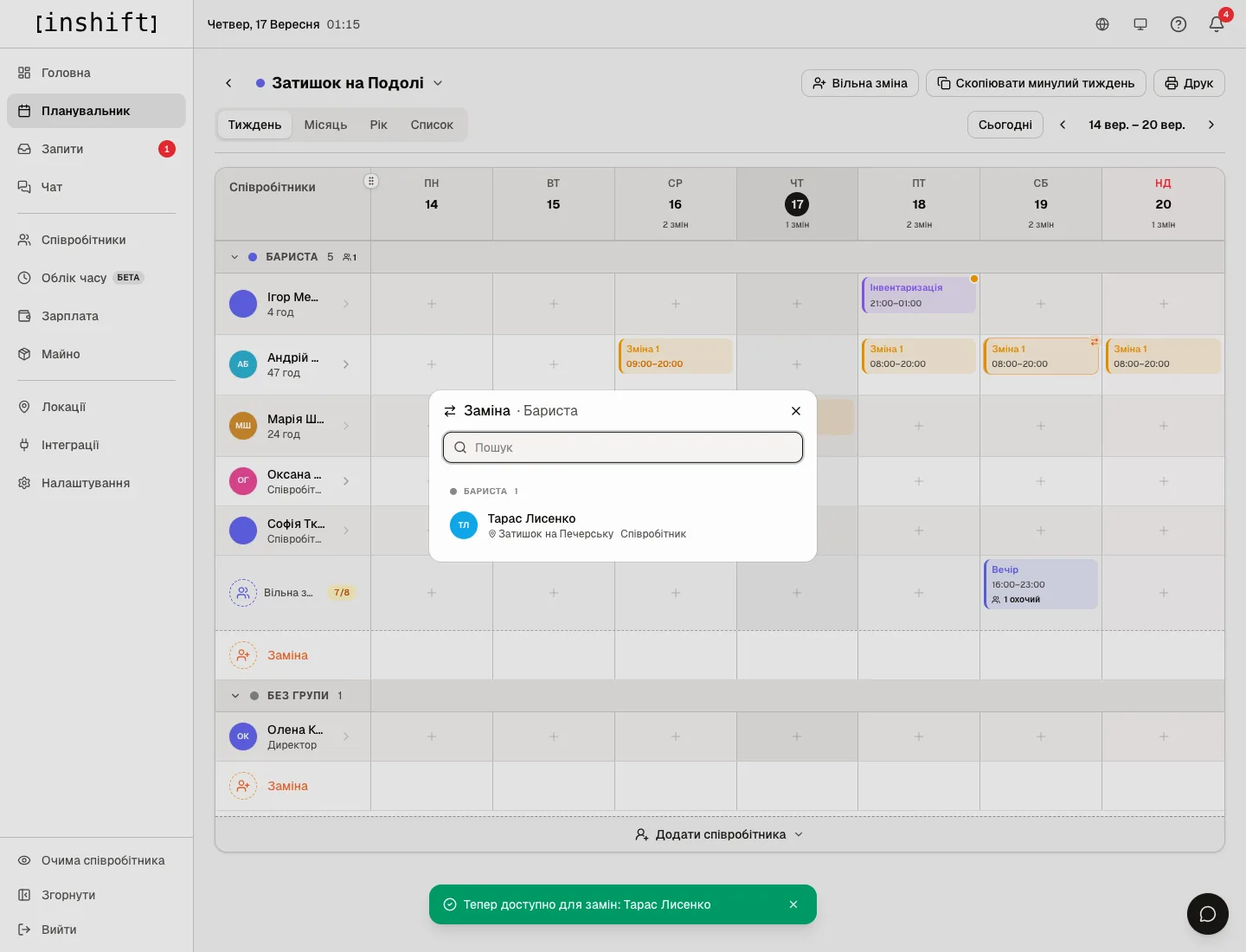Go back with the arrow left of Затишок на Подолі
The width and height of the screenshot is (1246, 952).
point(228,83)
